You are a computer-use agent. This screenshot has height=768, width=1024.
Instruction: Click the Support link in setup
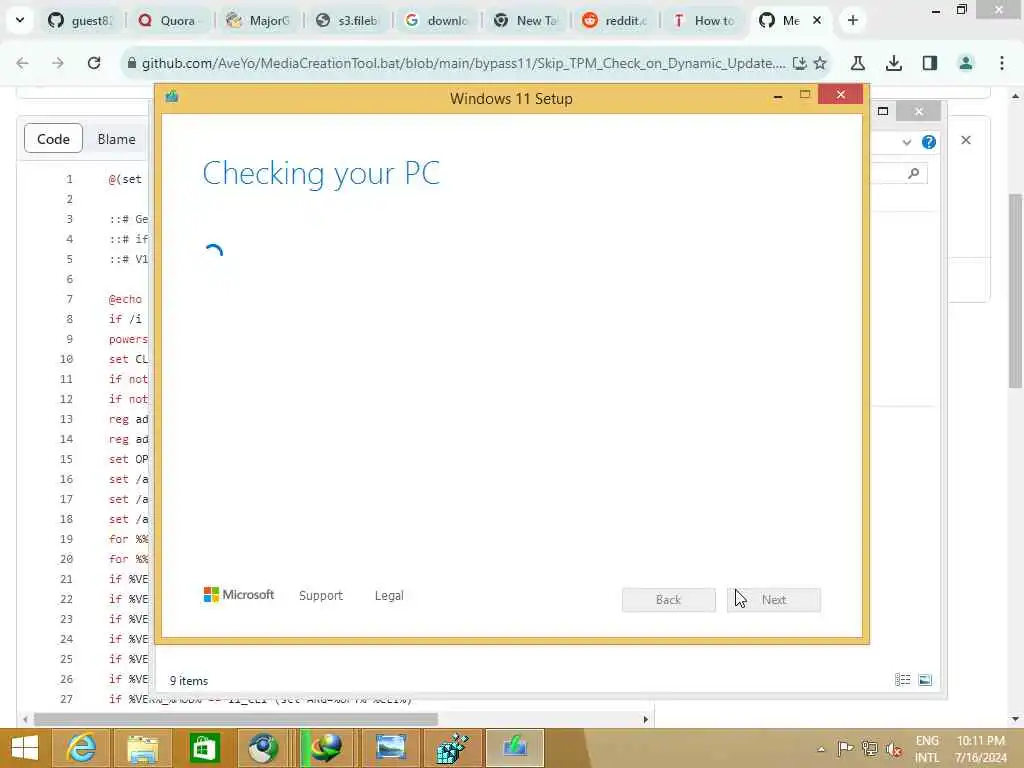(321, 595)
